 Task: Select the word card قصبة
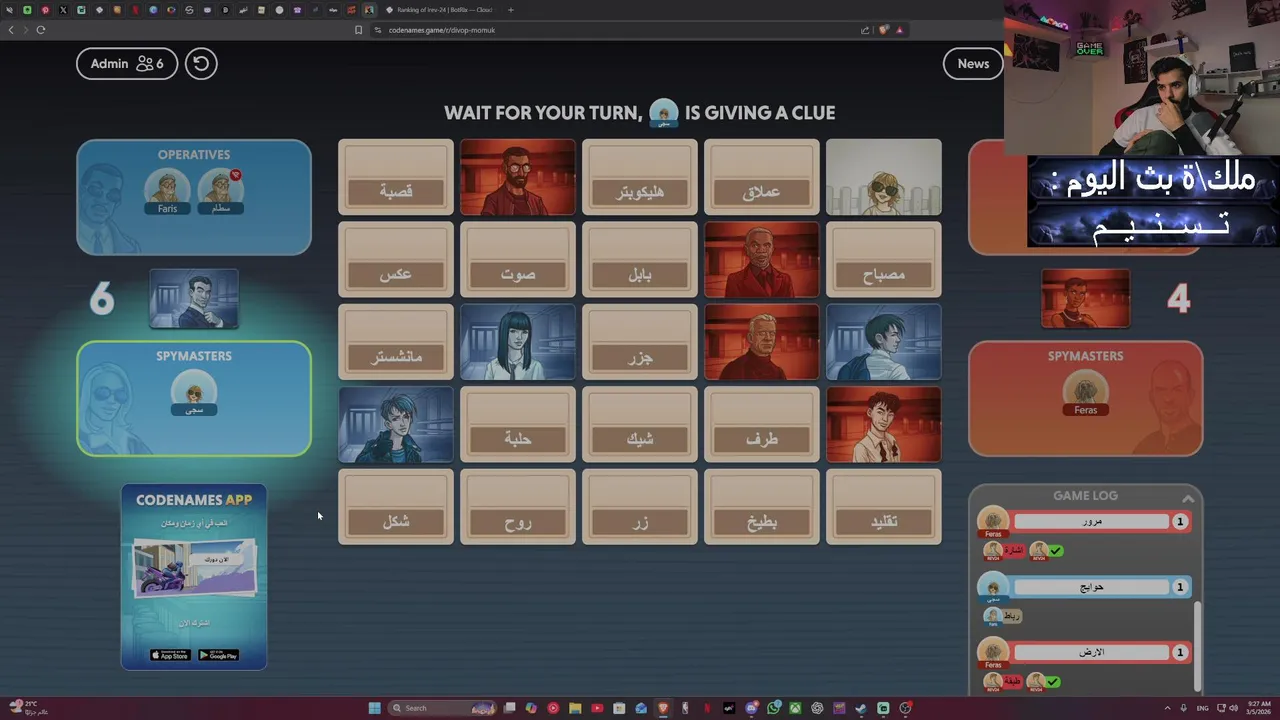pos(396,177)
